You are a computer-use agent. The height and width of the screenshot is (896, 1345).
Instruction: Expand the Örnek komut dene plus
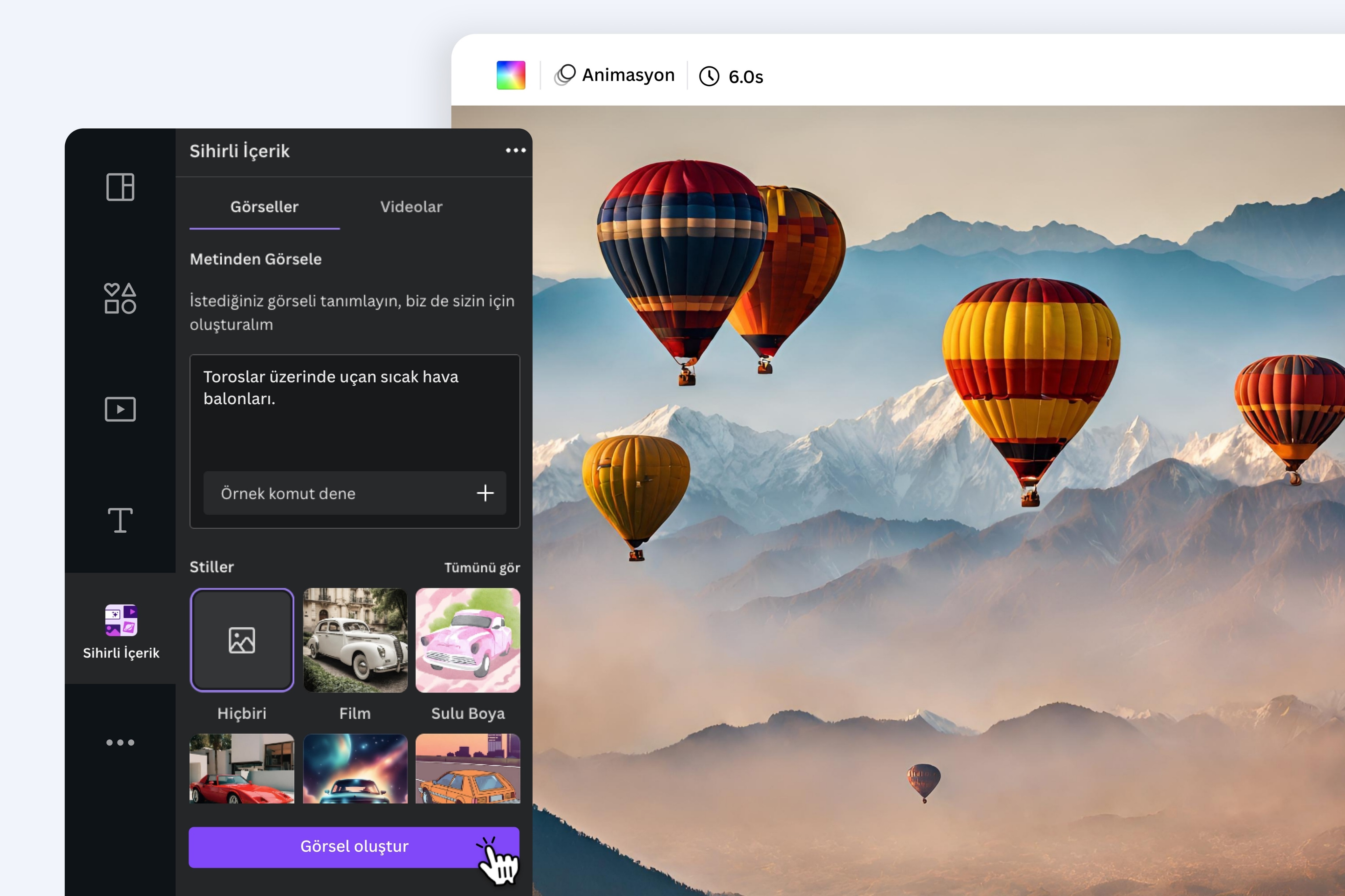[x=485, y=493]
